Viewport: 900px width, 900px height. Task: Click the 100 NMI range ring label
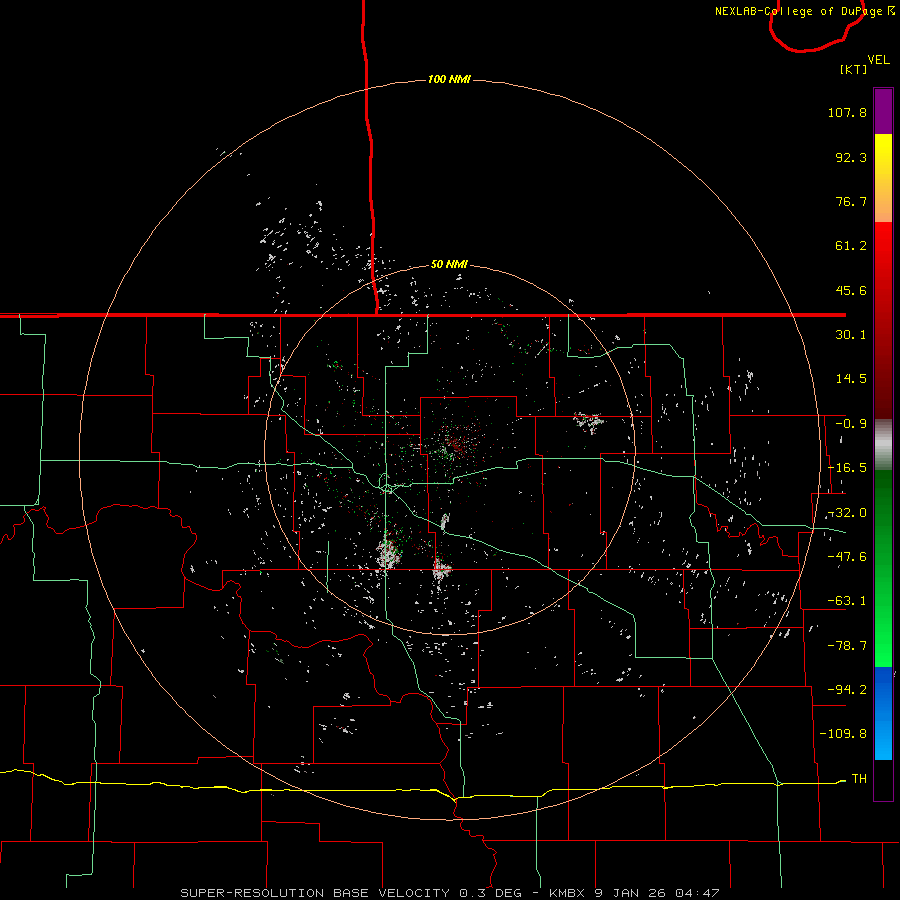click(x=449, y=79)
